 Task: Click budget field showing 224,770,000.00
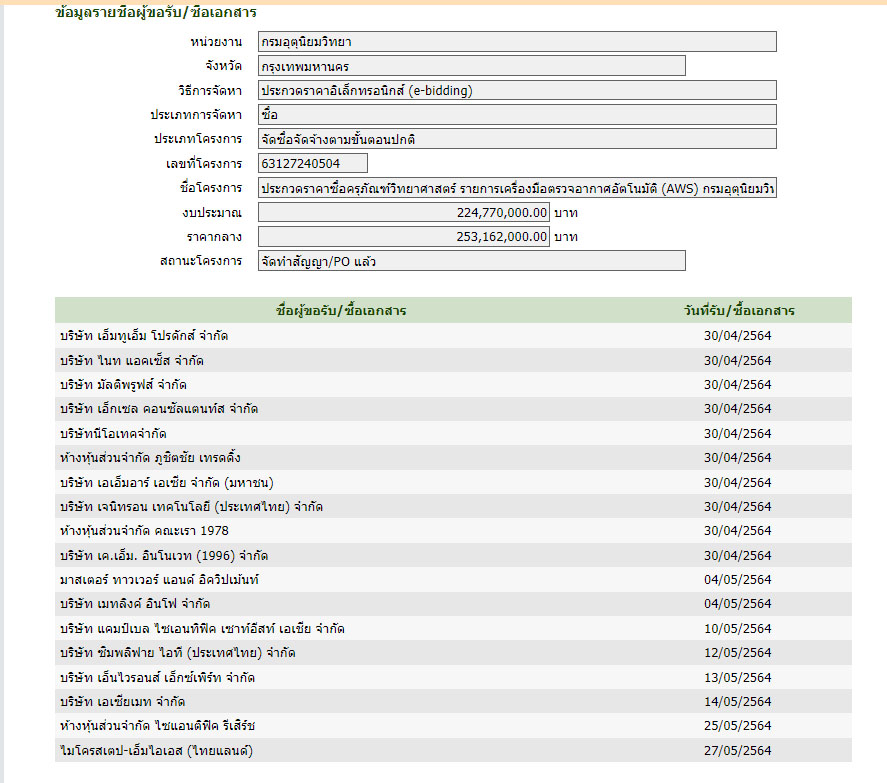404,212
